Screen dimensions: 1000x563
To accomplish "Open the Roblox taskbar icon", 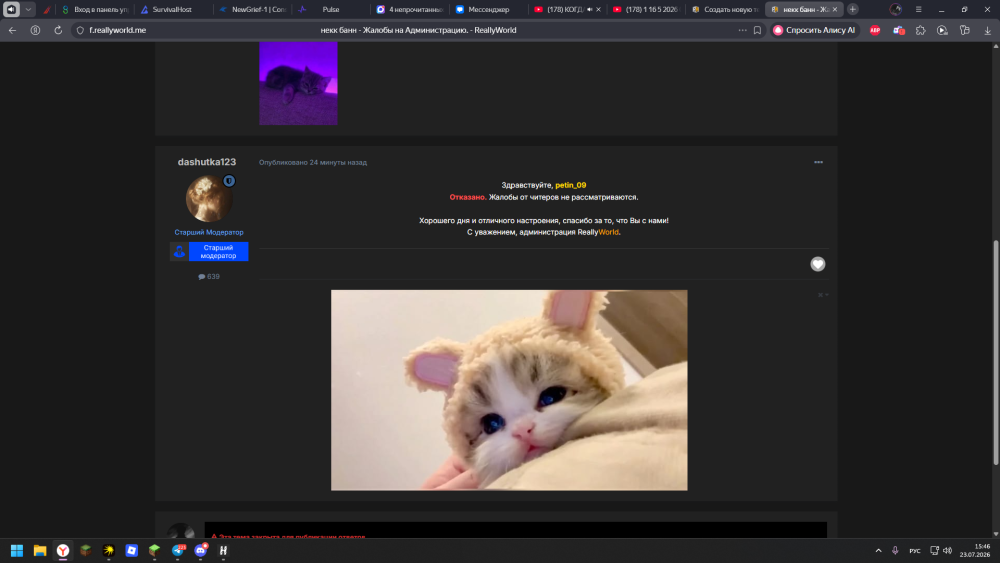I will (131, 550).
